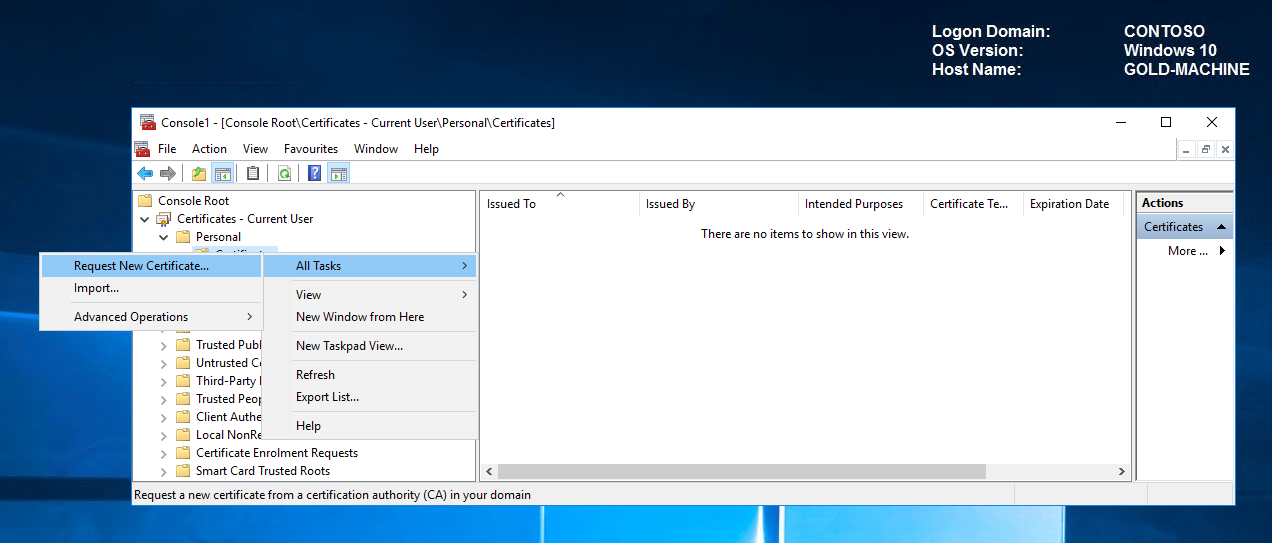Click the Certificate Enrolment Requests folder icon
The image size is (1272, 543).
click(x=183, y=452)
